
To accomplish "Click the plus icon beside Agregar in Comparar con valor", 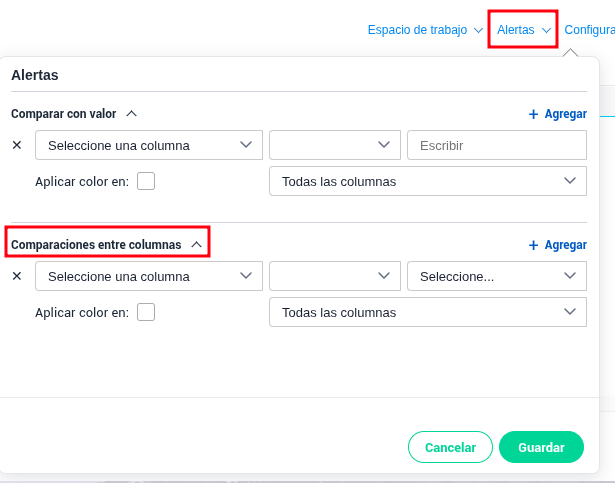I will (533, 114).
